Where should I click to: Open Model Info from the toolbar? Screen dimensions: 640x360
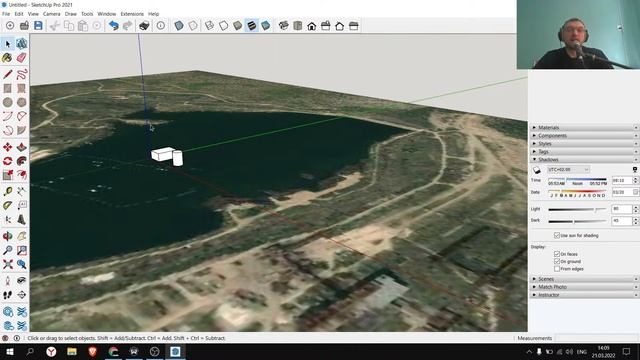click(x=161, y=26)
